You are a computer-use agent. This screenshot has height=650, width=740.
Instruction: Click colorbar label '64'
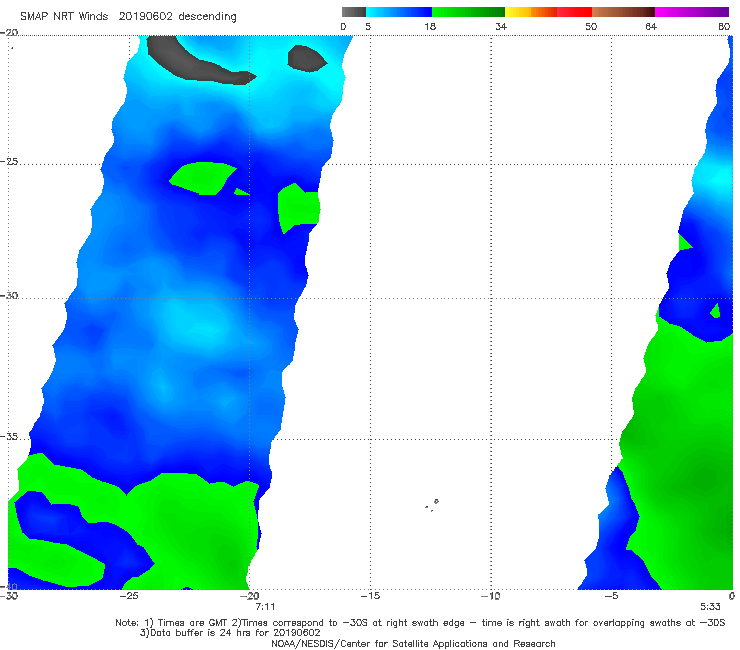(651, 27)
